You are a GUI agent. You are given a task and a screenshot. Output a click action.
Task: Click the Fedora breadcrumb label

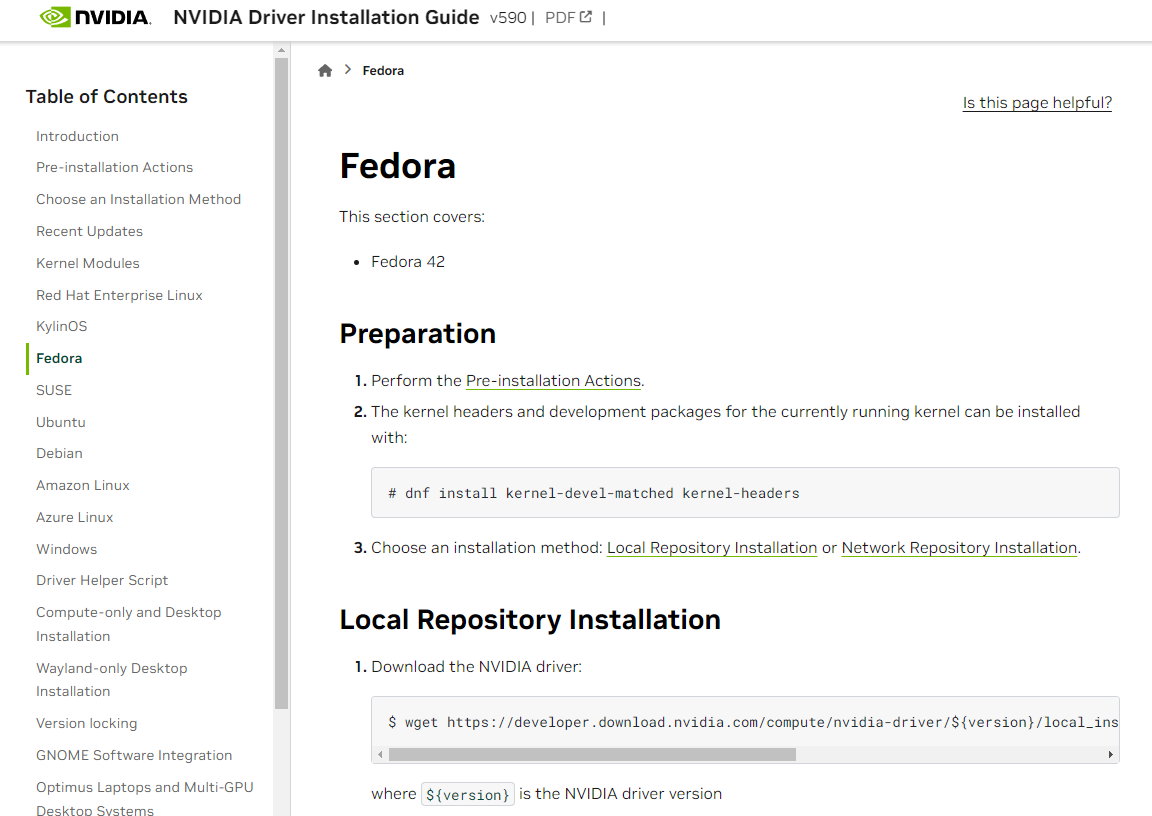click(x=383, y=71)
